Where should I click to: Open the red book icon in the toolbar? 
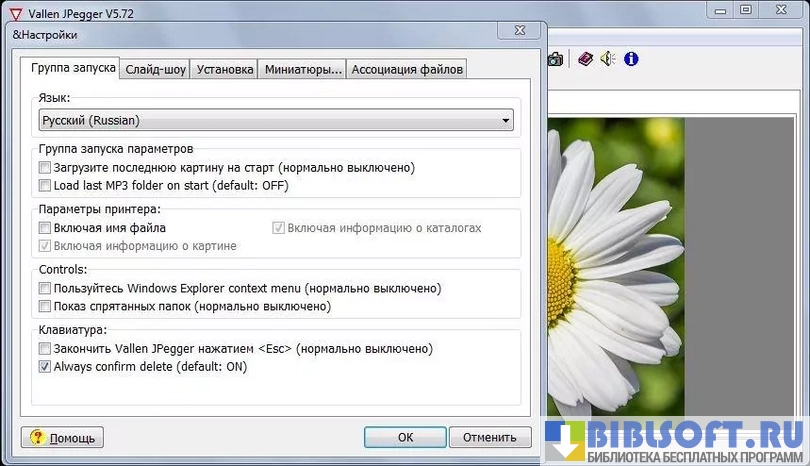[x=585, y=59]
